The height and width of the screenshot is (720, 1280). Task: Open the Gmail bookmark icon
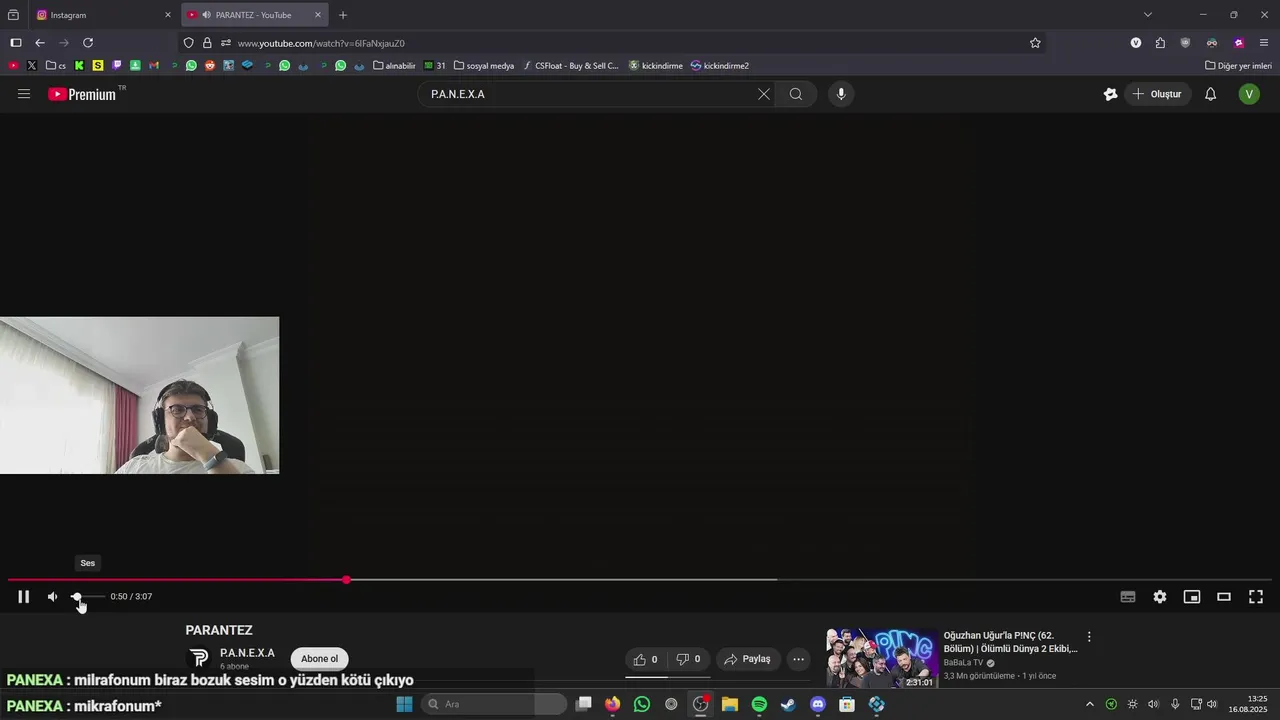click(153, 66)
